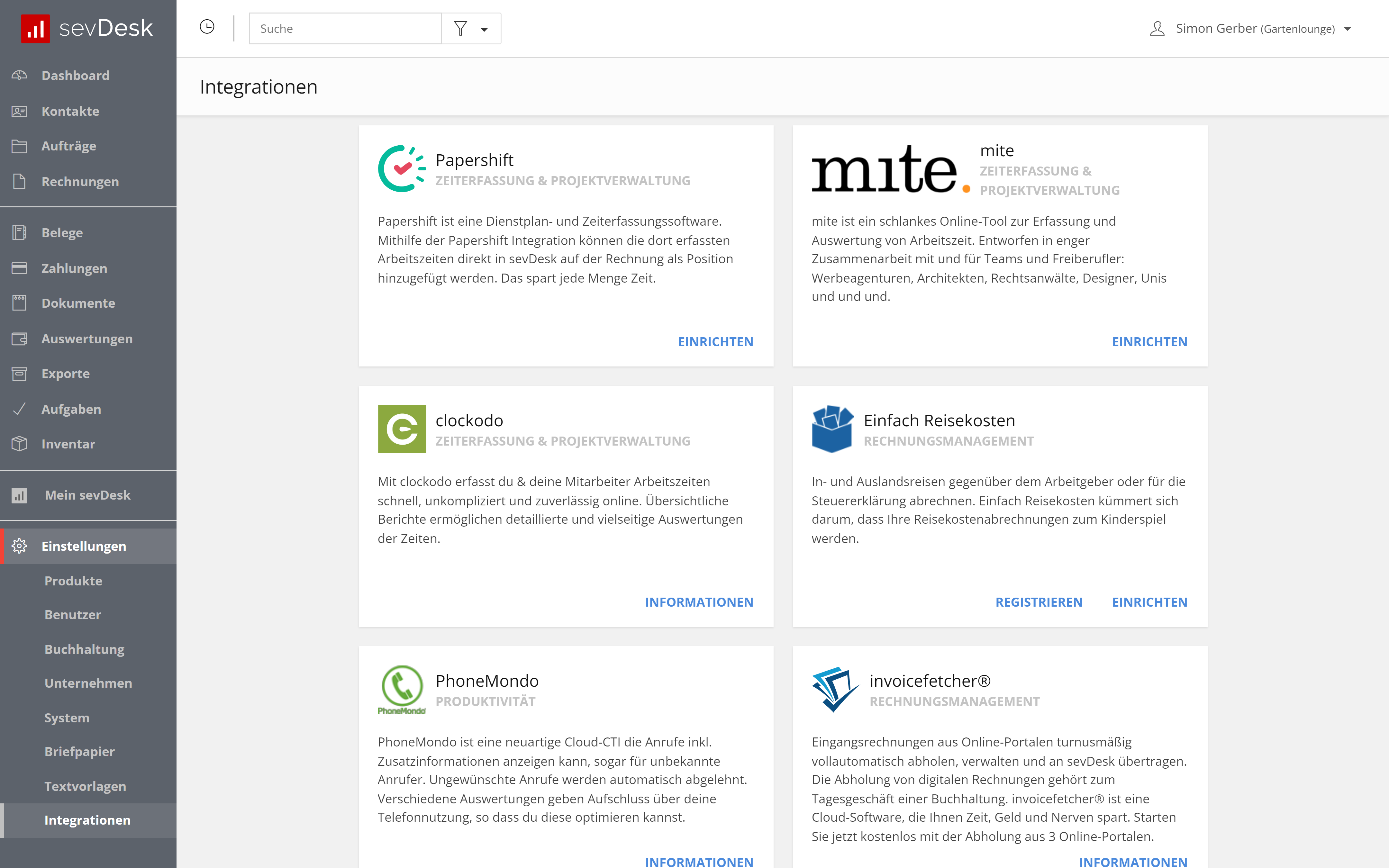Click the Aufträge folder icon
The width and height of the screenshot is (1389, 868).
point(20,146)
